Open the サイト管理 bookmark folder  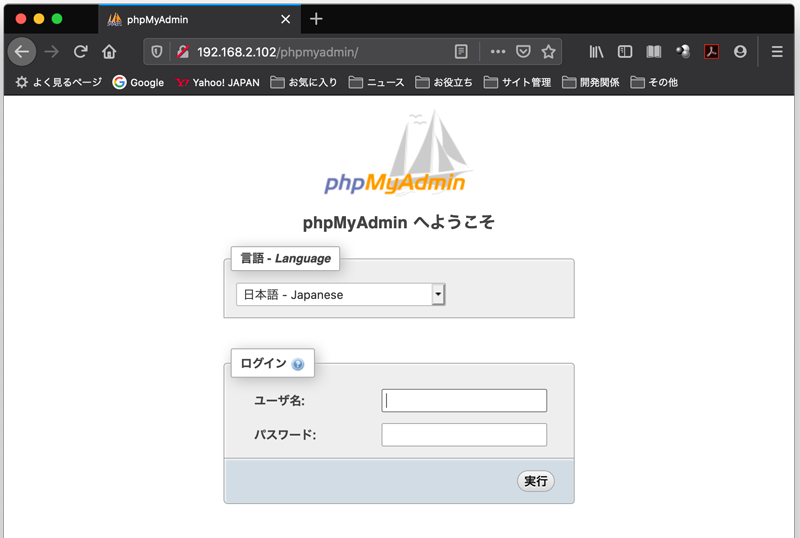517,82
